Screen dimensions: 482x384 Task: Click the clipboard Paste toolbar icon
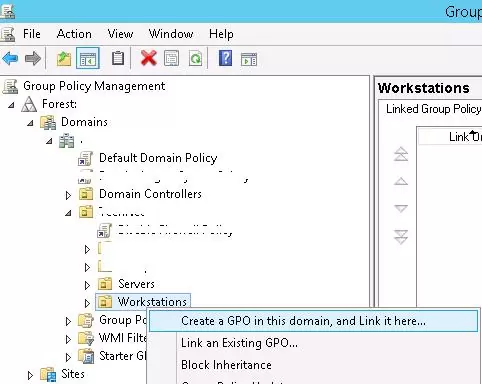click(x=118, y=58)
